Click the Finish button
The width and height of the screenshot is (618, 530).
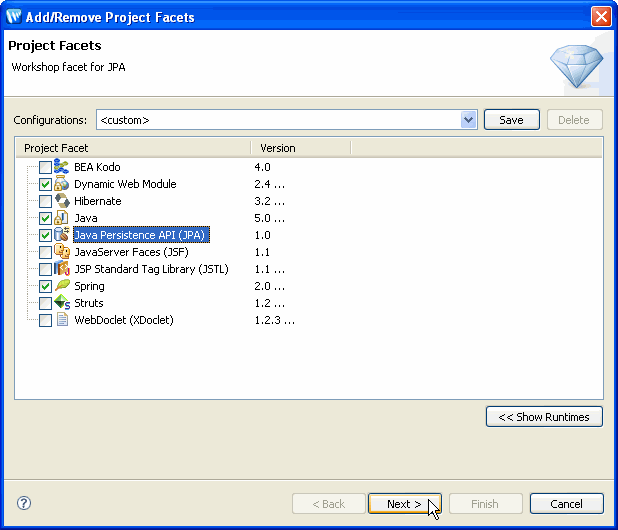coord(485,504)
